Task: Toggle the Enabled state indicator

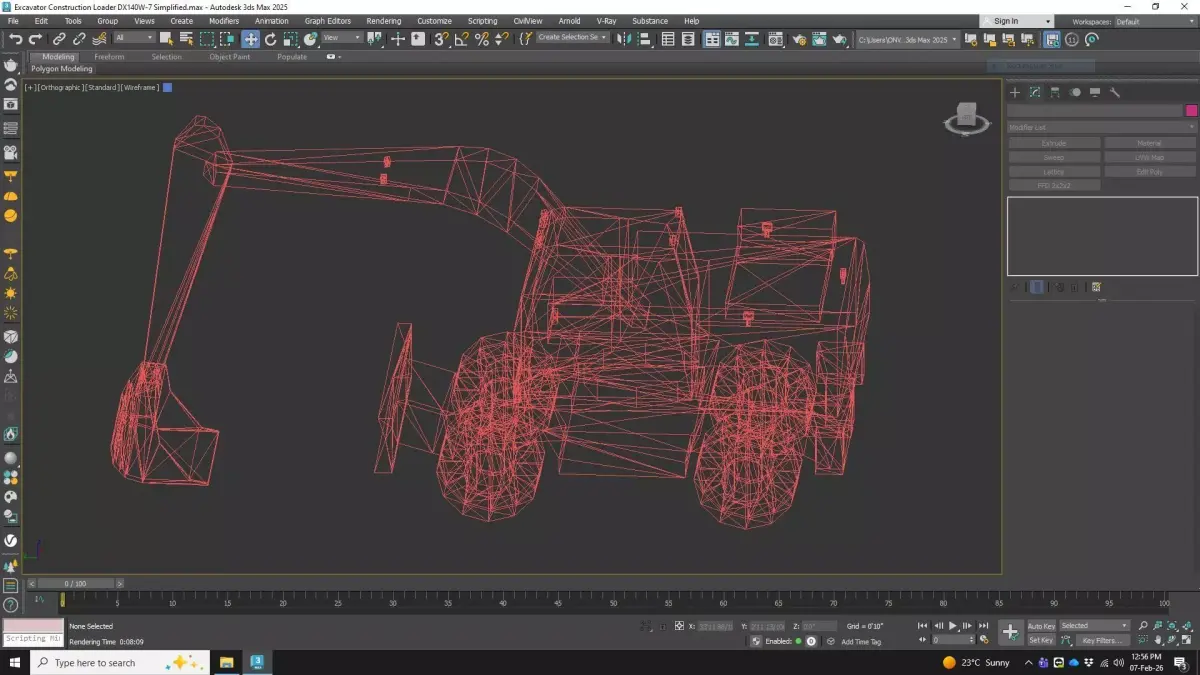Action: click(x=798, y=641)
